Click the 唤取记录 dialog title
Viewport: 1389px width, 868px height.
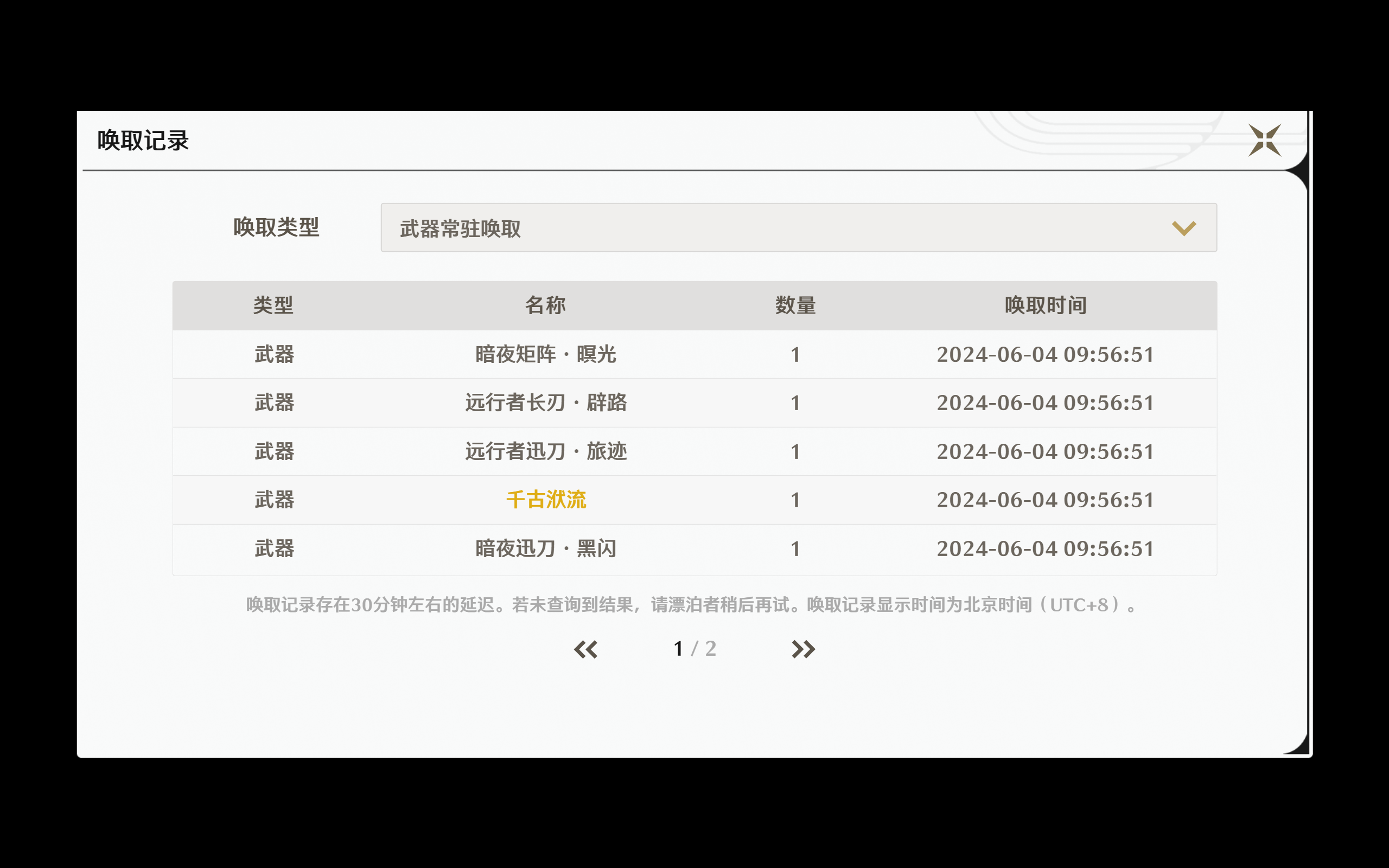(x=143, y=141)
